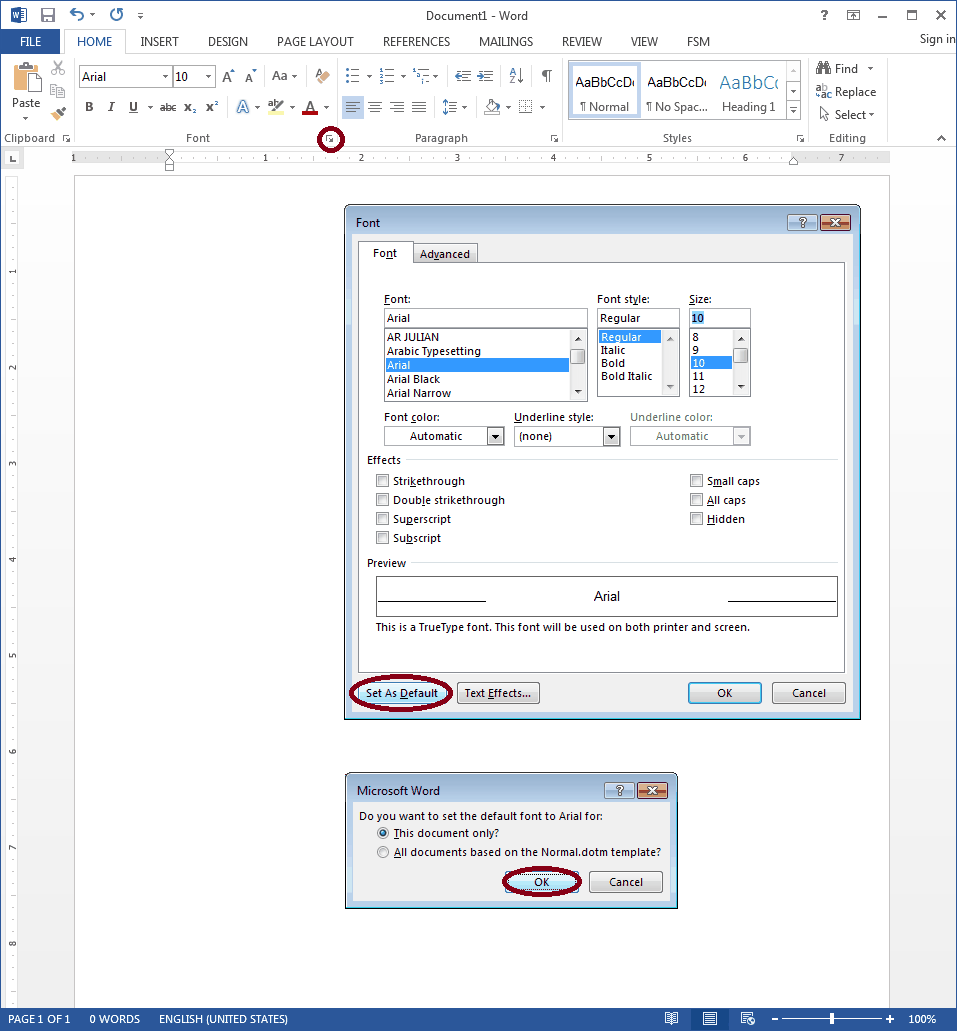Check the All caps option

[x=697, y=500]
